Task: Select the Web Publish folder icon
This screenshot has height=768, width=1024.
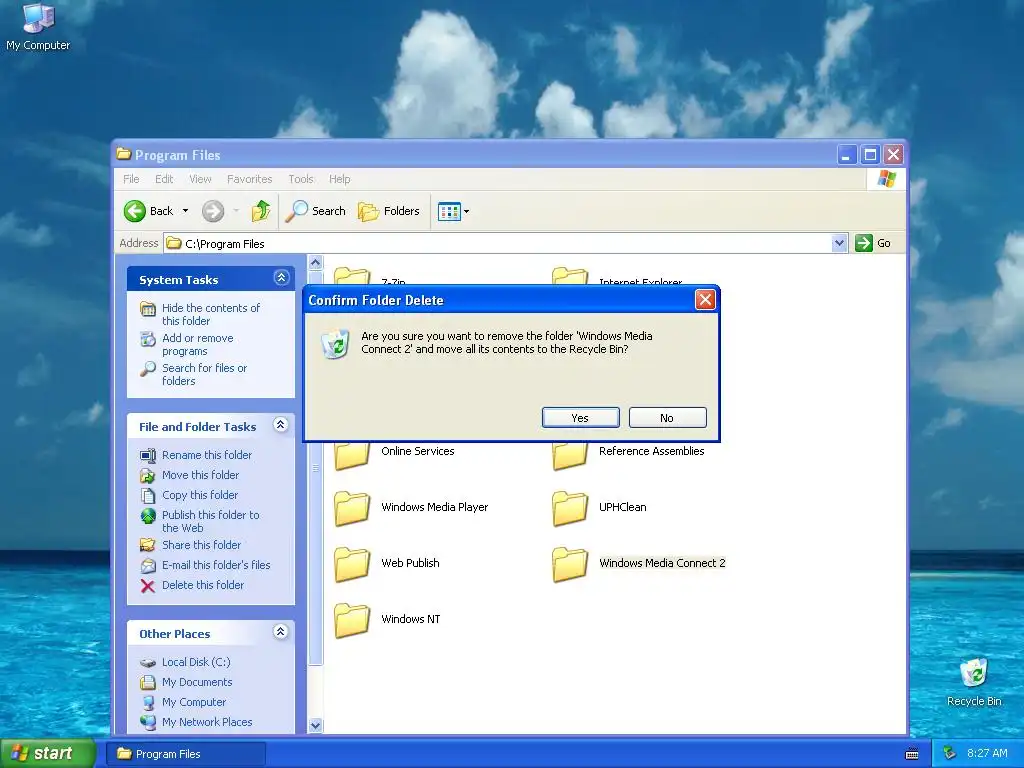Action: [x=352, y=564]
